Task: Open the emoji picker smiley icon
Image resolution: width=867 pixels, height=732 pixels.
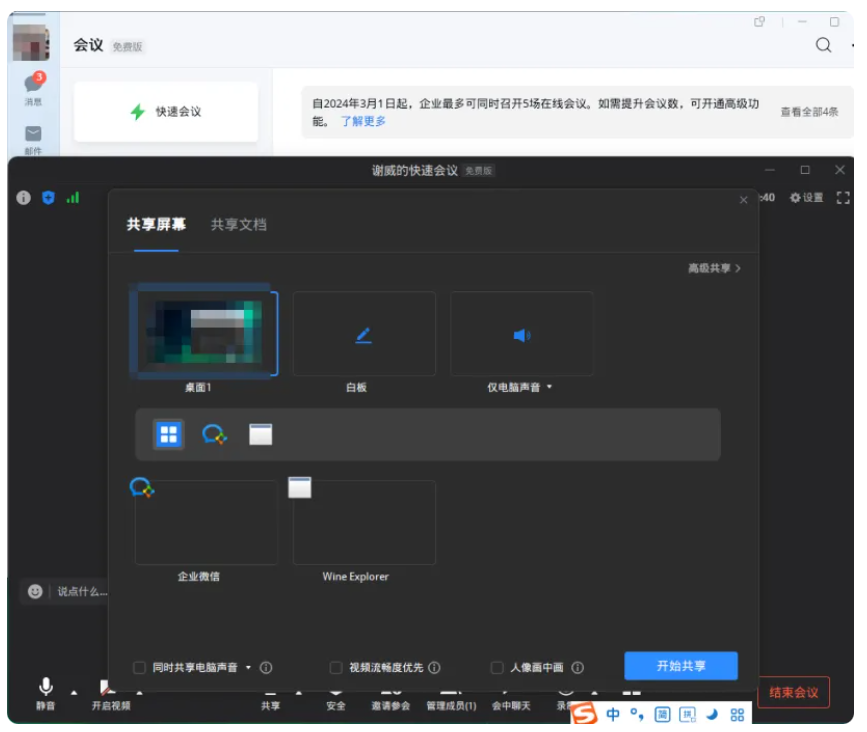Action: click(35, 592)
